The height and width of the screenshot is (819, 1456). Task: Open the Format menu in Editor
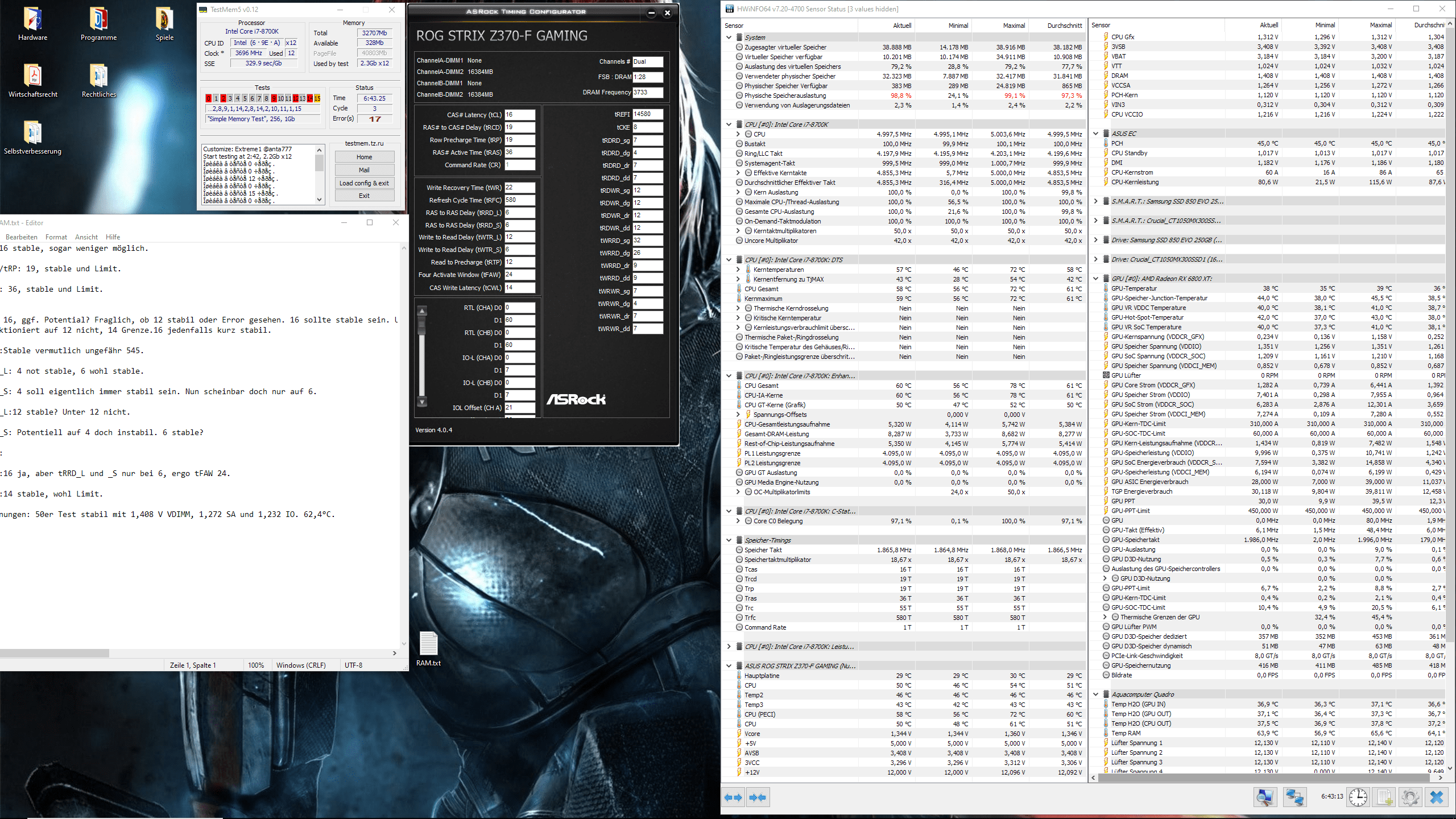[56, 237]
